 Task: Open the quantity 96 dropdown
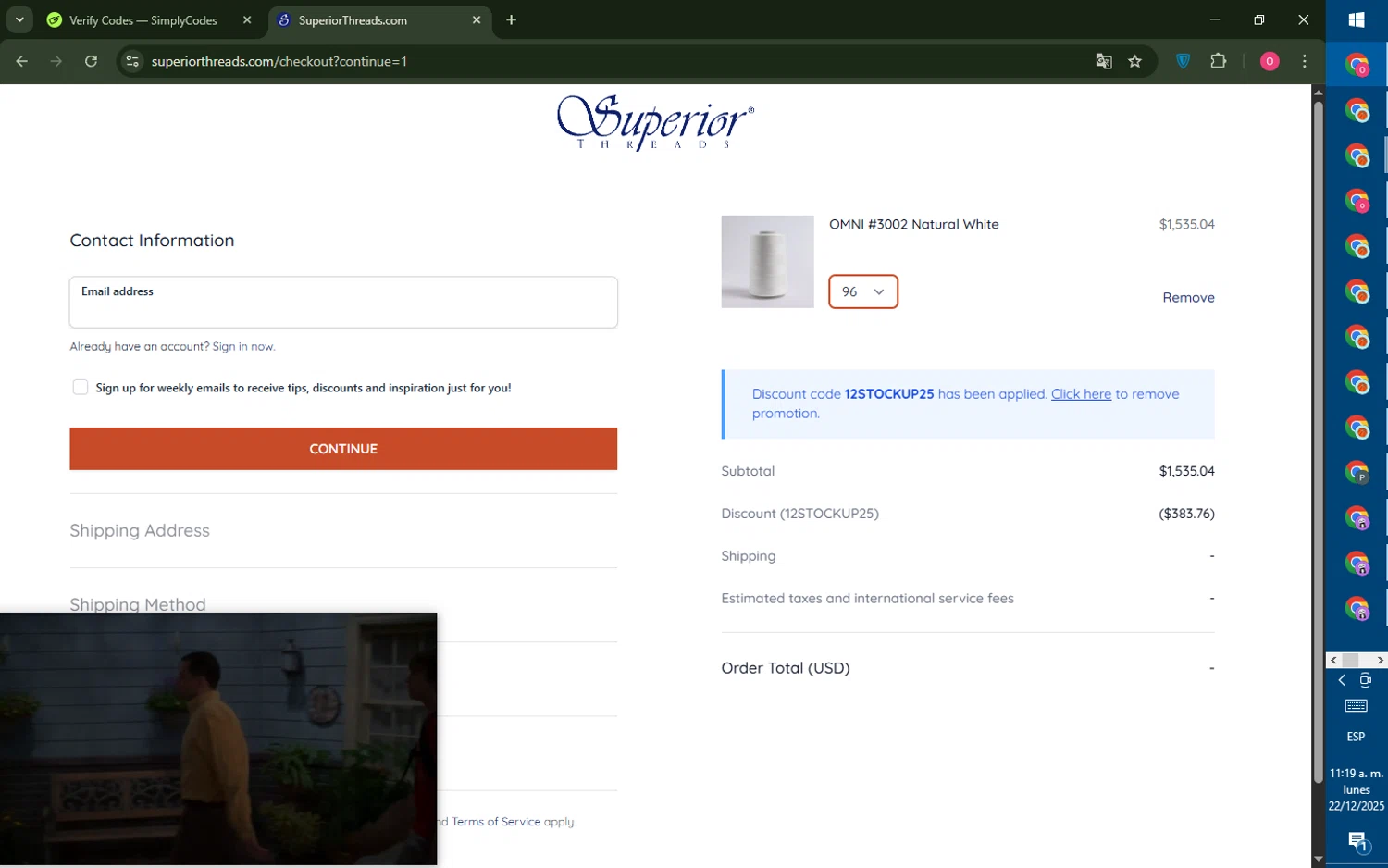coord(863,291)
